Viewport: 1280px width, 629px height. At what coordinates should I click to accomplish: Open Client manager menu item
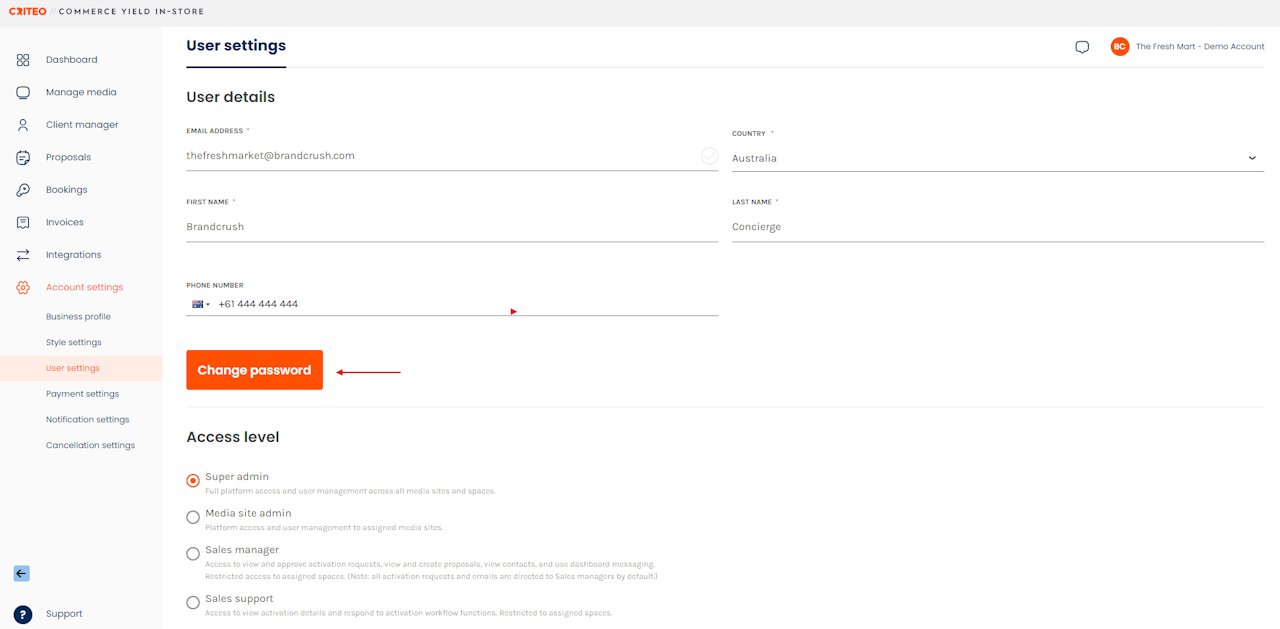(x=82, y=125)
